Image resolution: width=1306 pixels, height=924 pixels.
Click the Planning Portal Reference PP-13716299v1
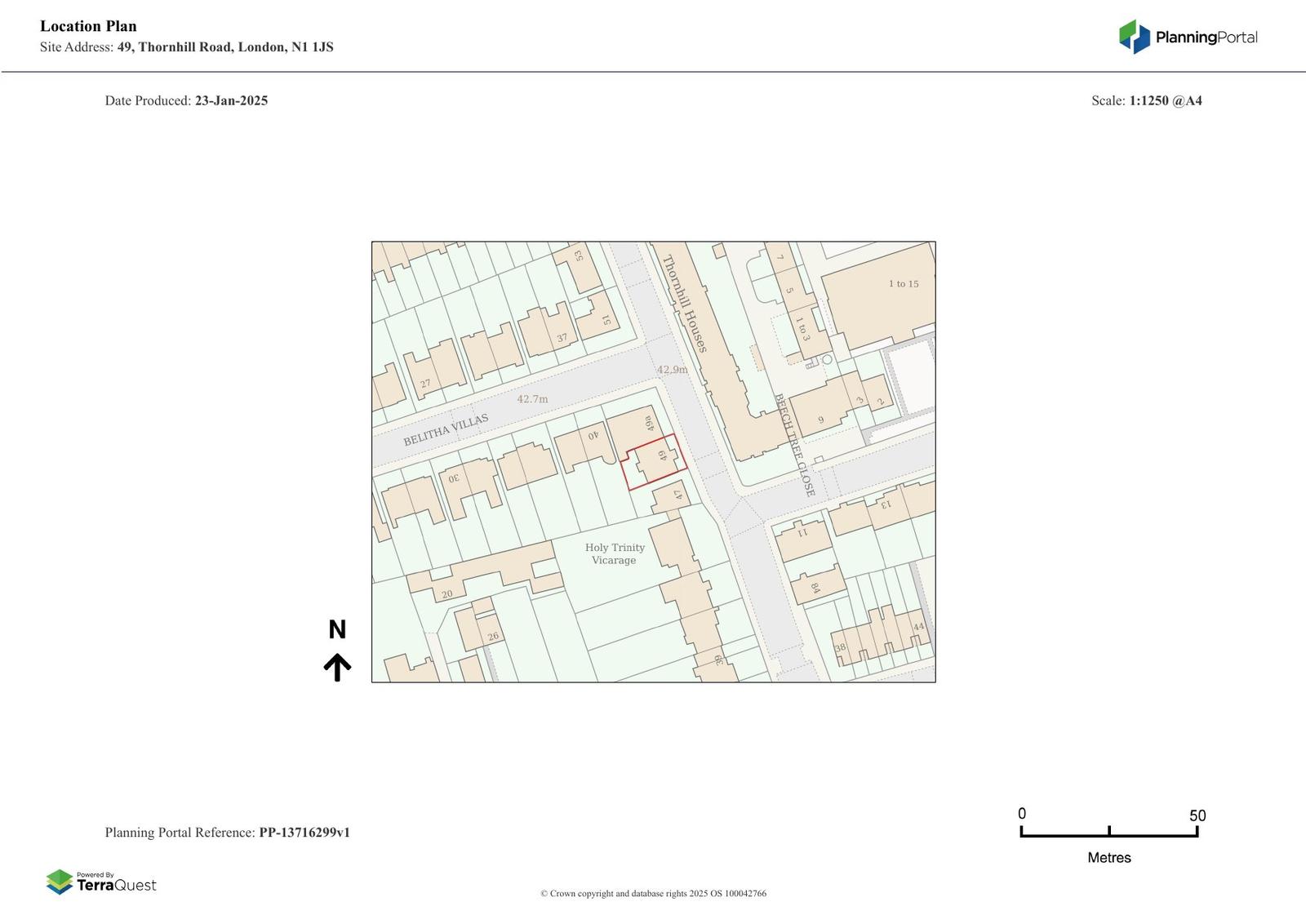227,833
